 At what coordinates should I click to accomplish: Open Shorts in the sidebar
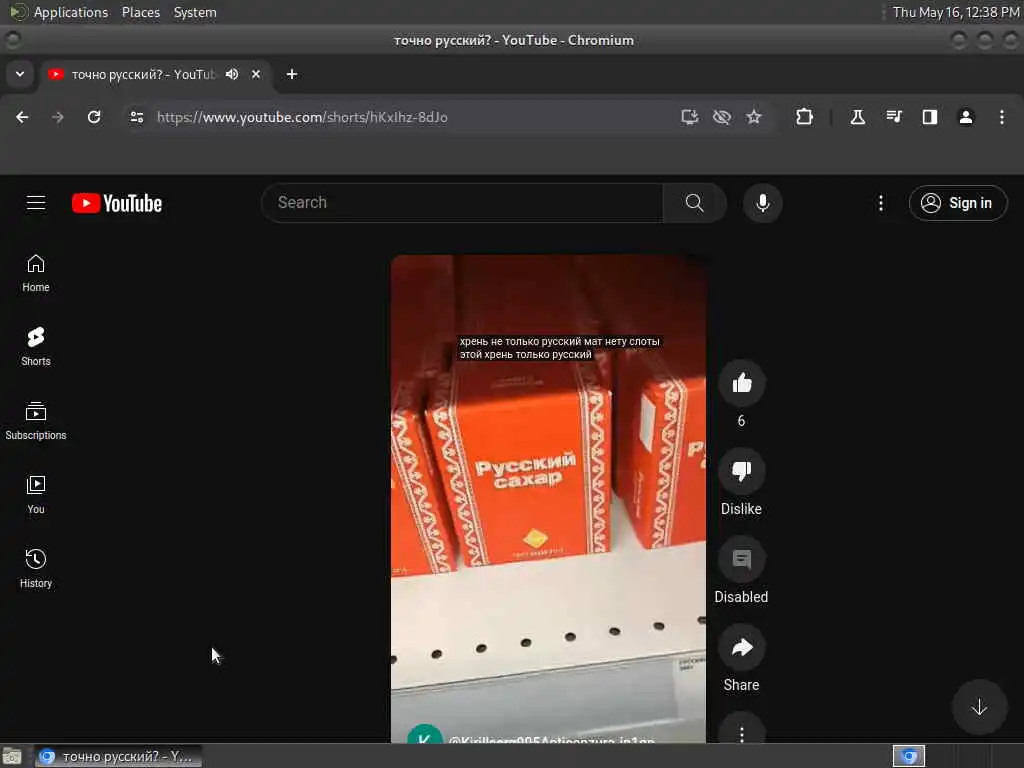tap(36, 347)
